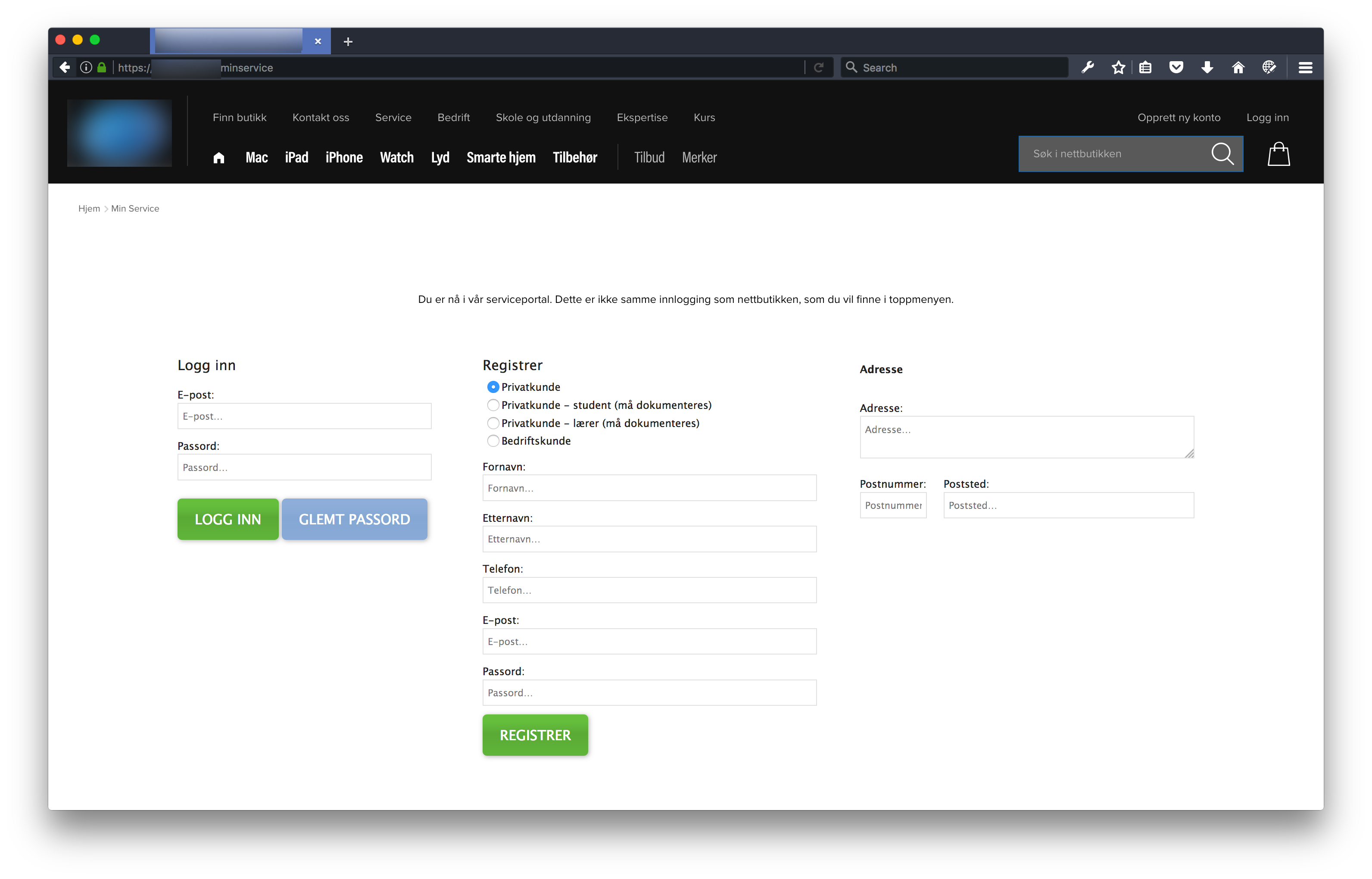
Task: Select the Privatkunde student radio button
Action: point(493,405)
